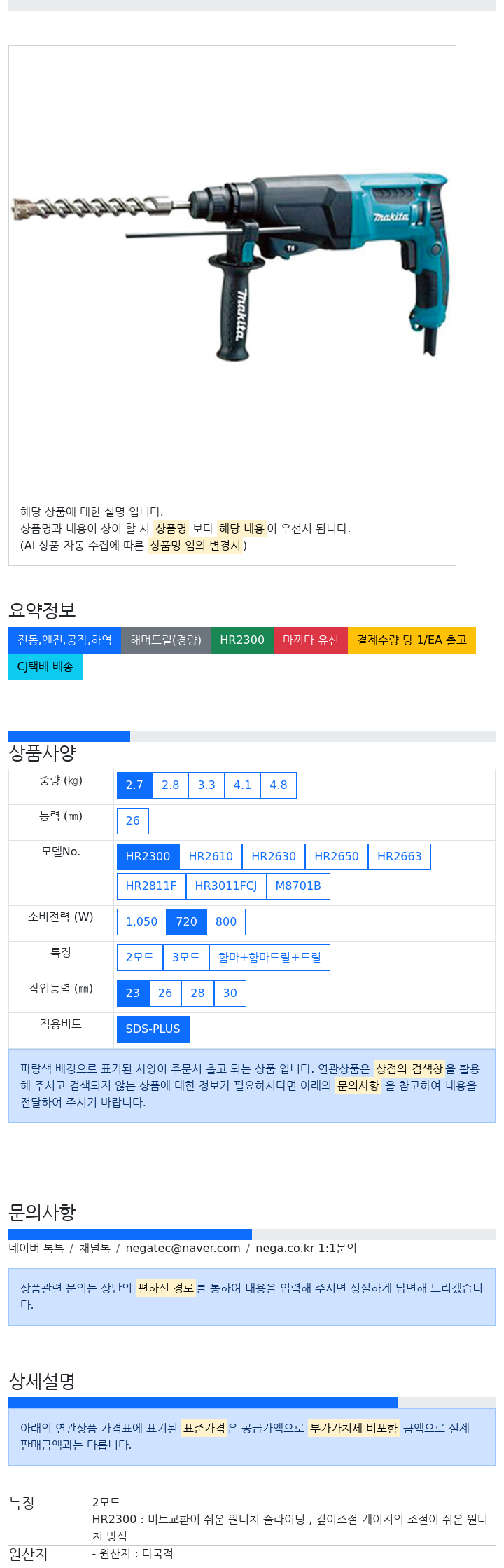
Task: Select 28 mm working capacity
Action: [x=198, y=993]
